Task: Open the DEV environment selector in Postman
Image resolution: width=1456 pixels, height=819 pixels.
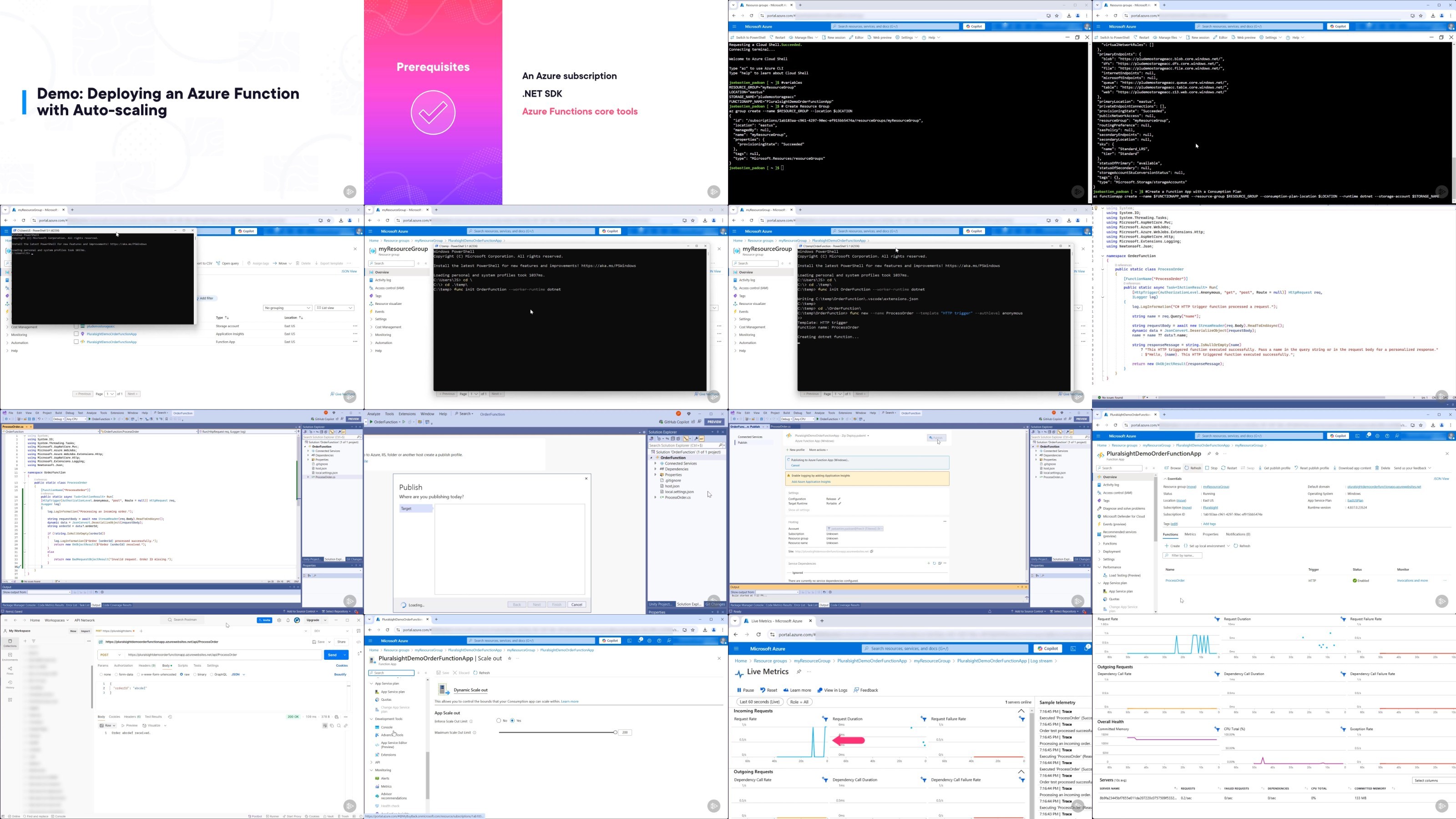Action: pyautogui.click(x=332, y=631)
